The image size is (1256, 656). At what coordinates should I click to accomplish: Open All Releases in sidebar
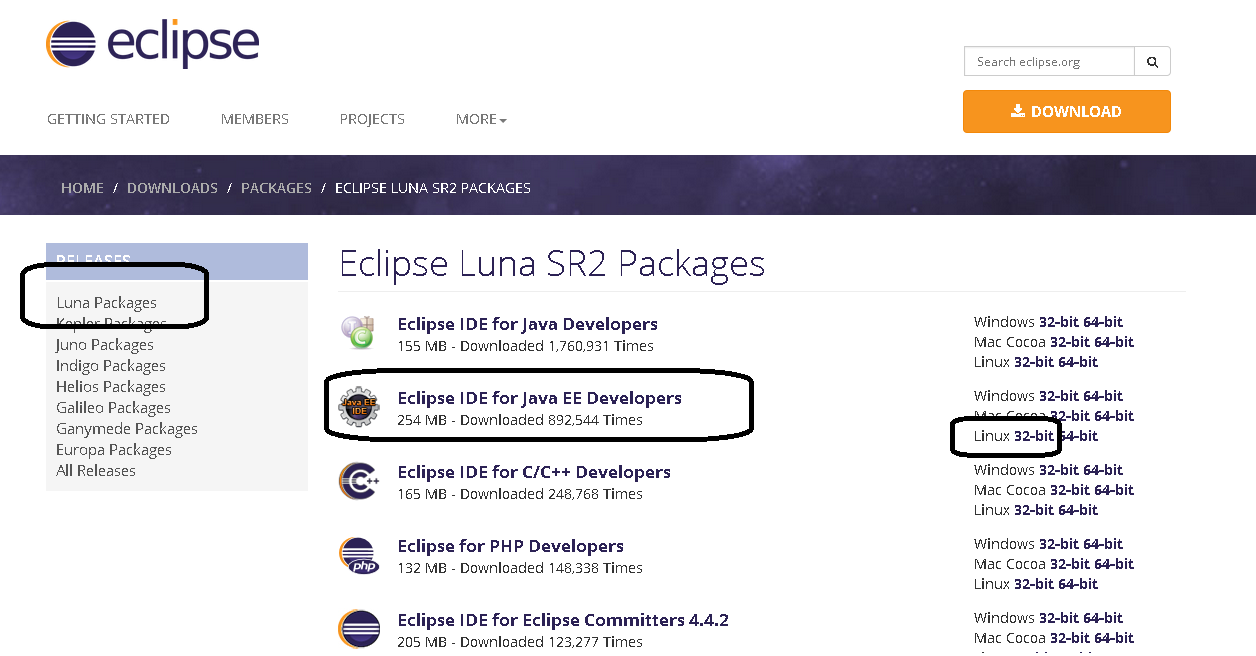(96, 471)
